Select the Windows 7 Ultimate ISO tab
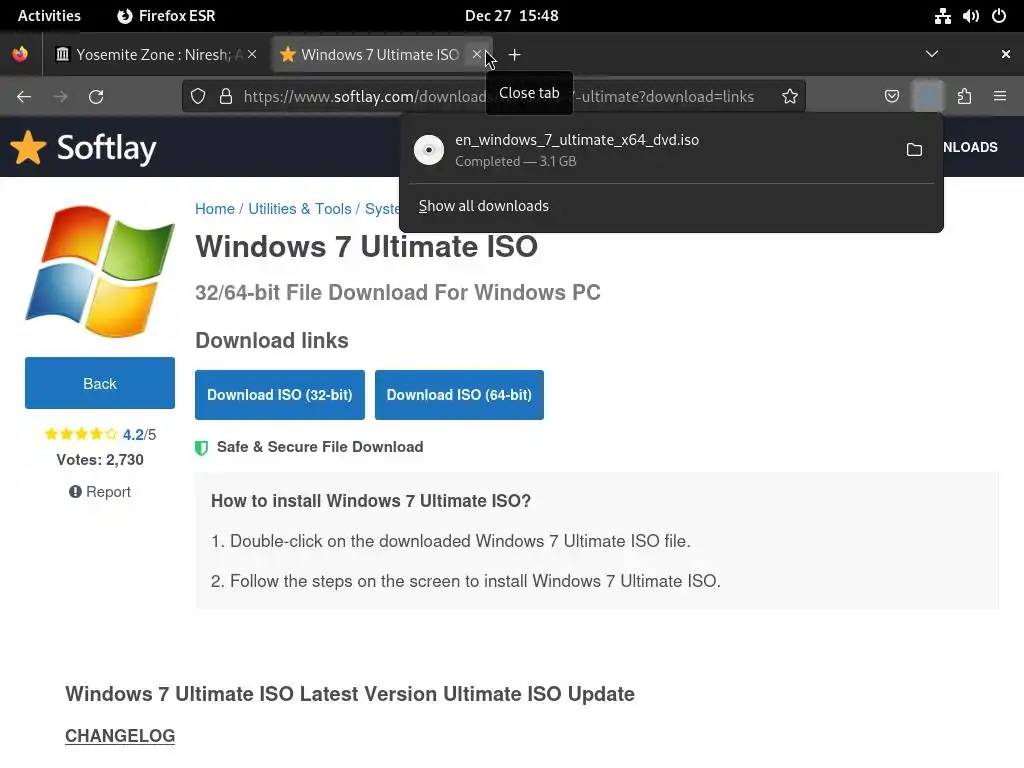The image size is (1024, 768). 380,54
